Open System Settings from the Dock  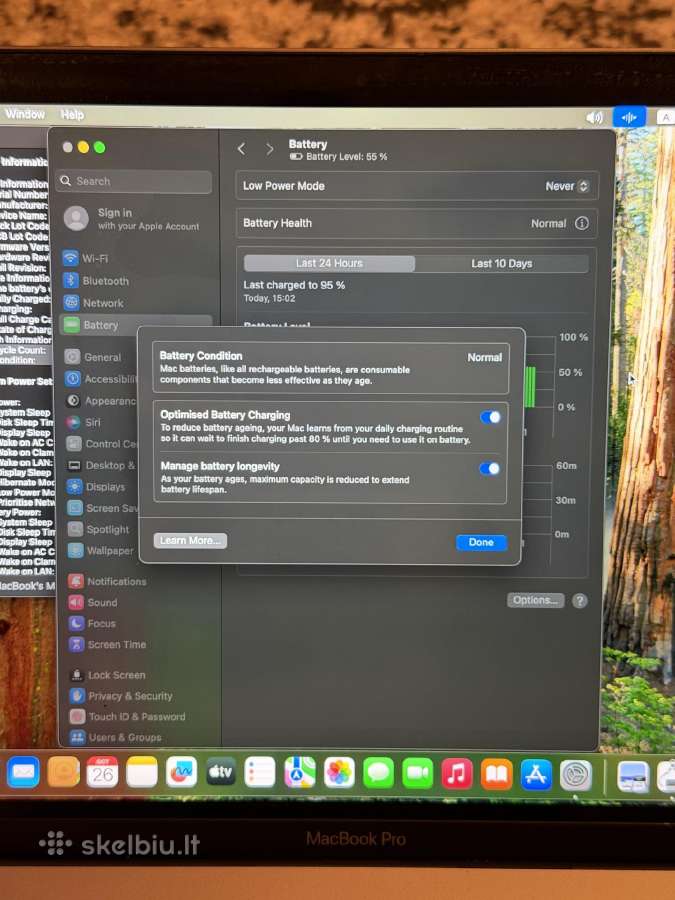click(x=575, y=775)
